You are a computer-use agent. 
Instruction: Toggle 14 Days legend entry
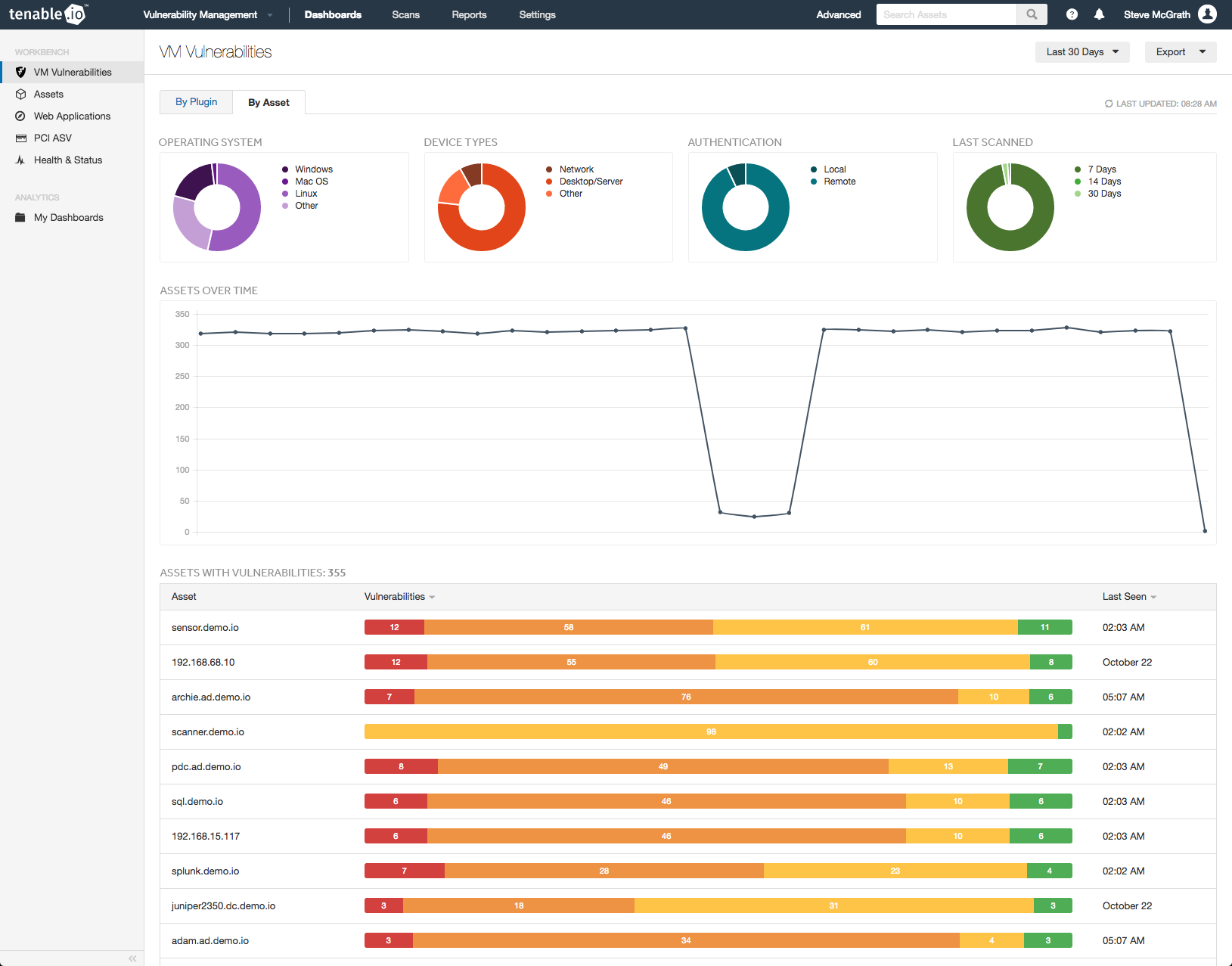(x=1097, y=182)
